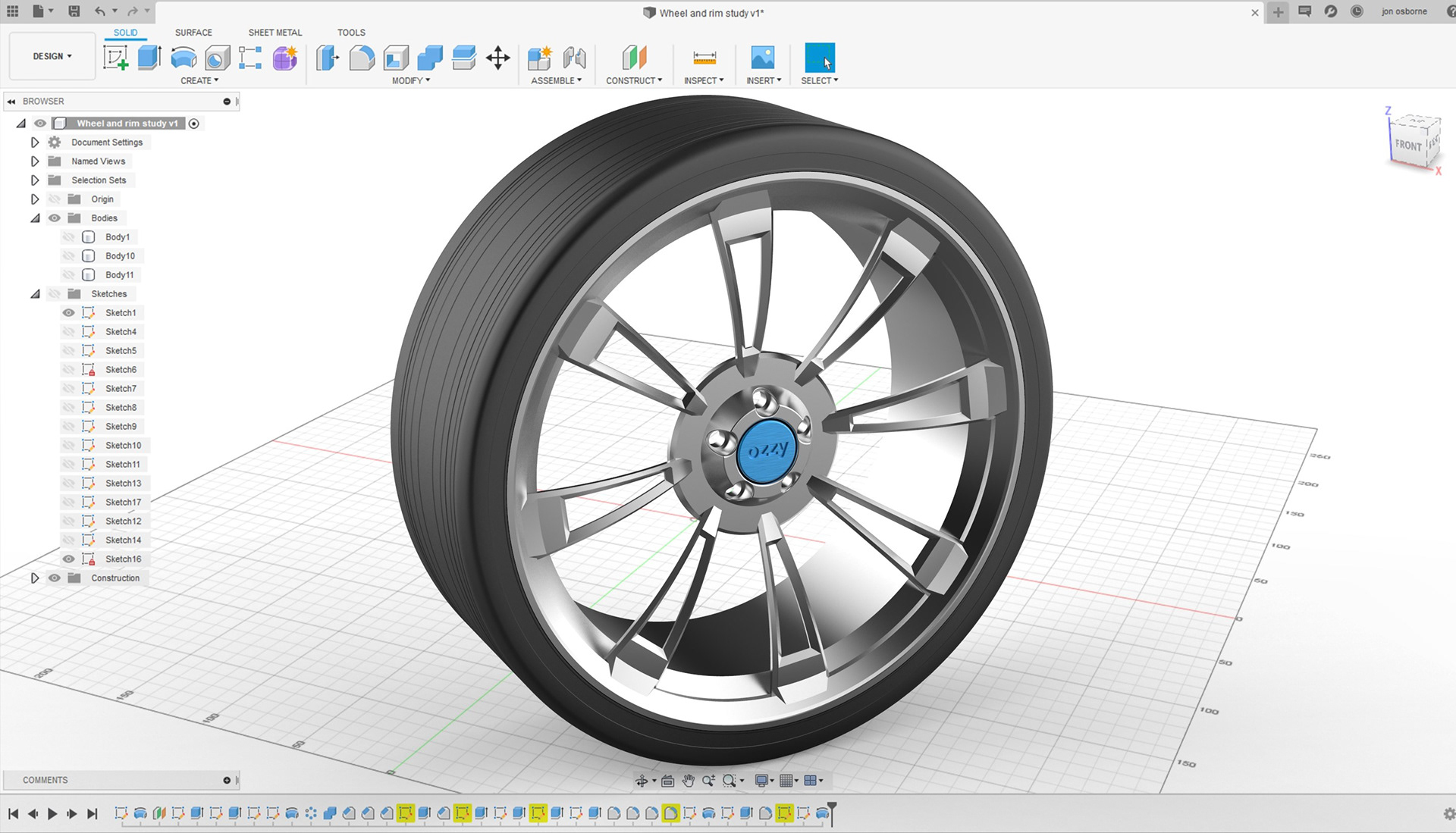Image resolution: width=1456 pixels, height=833 pixels.
Task: Select the Shell tool
Action: 396,58
